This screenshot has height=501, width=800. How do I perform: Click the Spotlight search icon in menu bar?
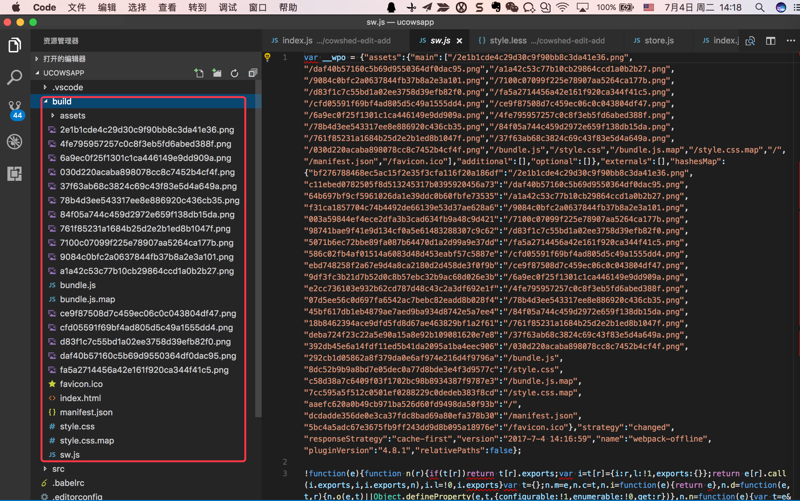click(x=760, y=7)
